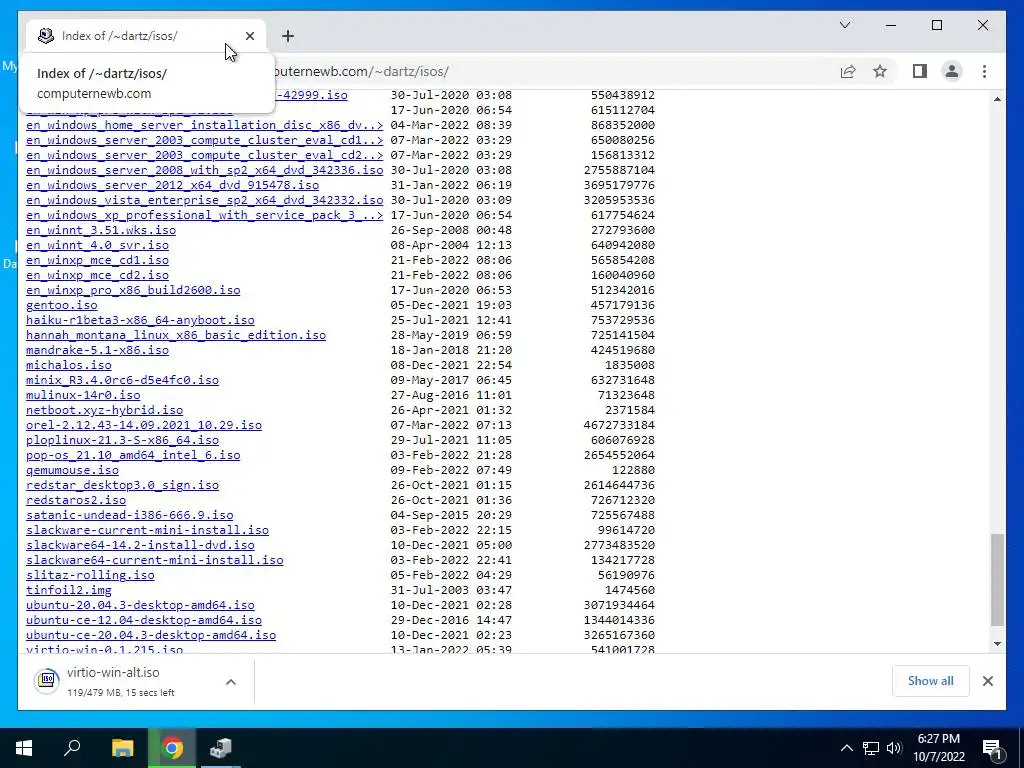Open a new Chrome tab with plus button

pyautogui.click(x=288, y=36)
